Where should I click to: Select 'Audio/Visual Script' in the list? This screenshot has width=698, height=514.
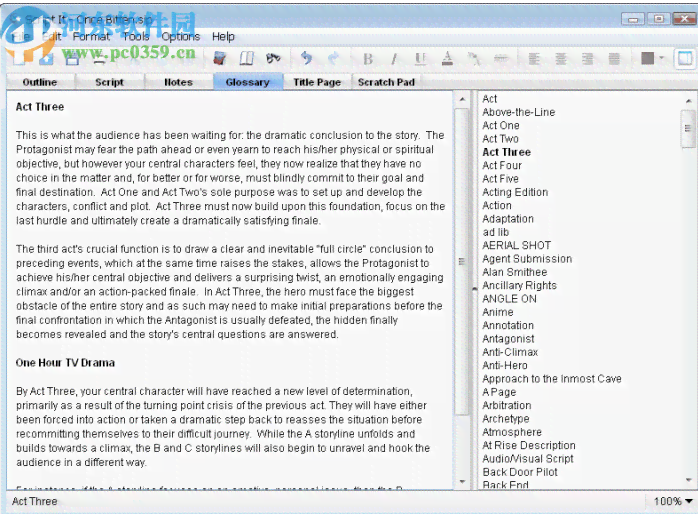click(528, 459)
